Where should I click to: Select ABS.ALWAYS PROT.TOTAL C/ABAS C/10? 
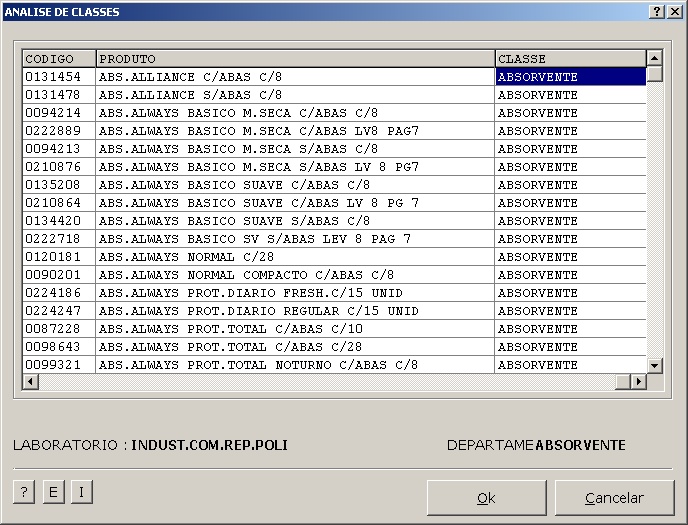(x=295, y=329)
